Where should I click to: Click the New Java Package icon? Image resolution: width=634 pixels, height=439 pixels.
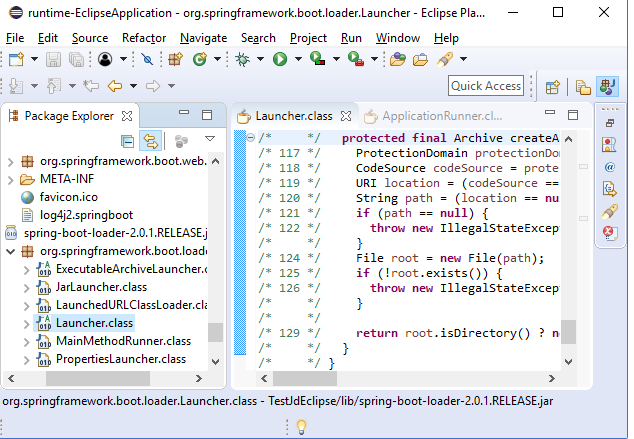point(175,59)
